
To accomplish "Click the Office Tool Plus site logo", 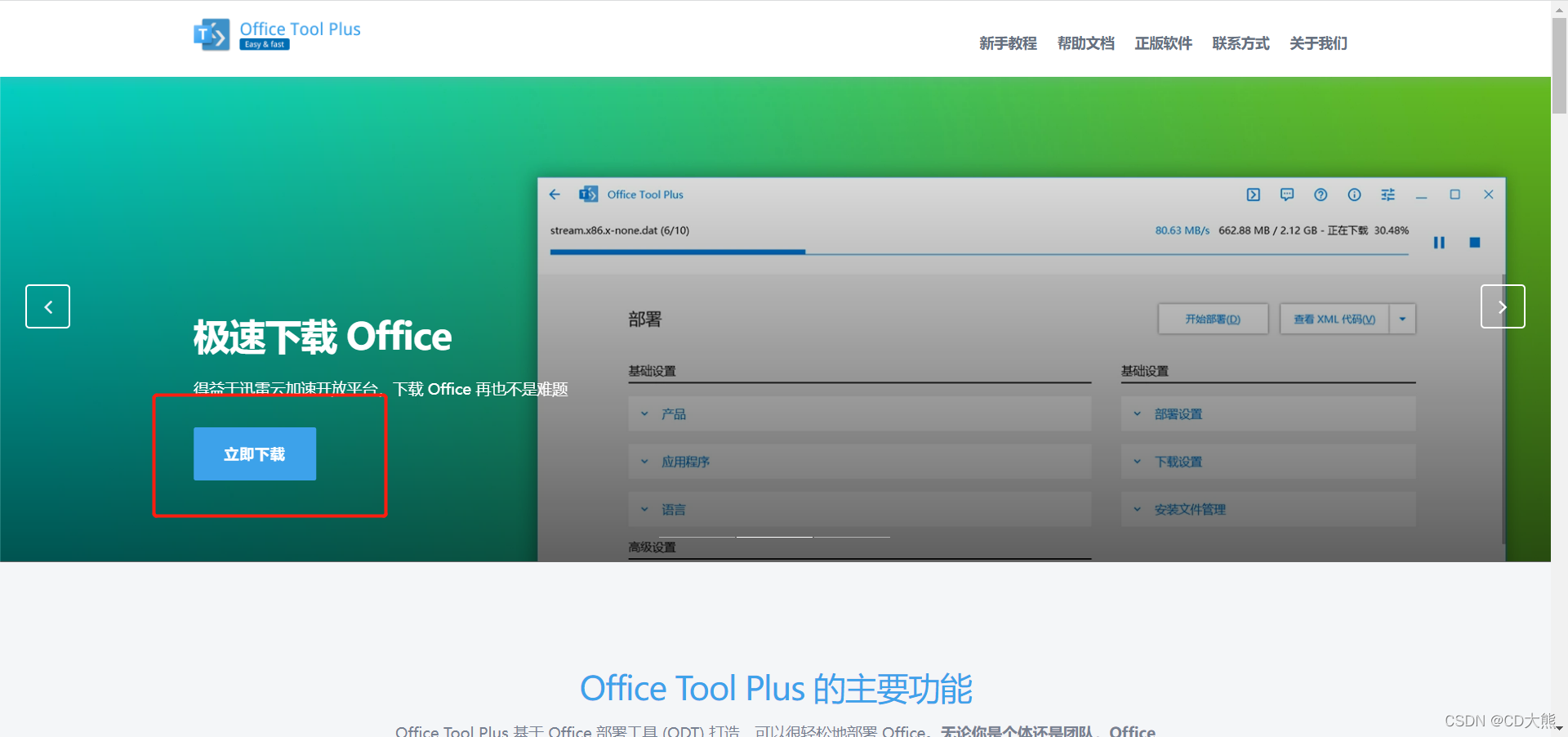I will (277, 35).
